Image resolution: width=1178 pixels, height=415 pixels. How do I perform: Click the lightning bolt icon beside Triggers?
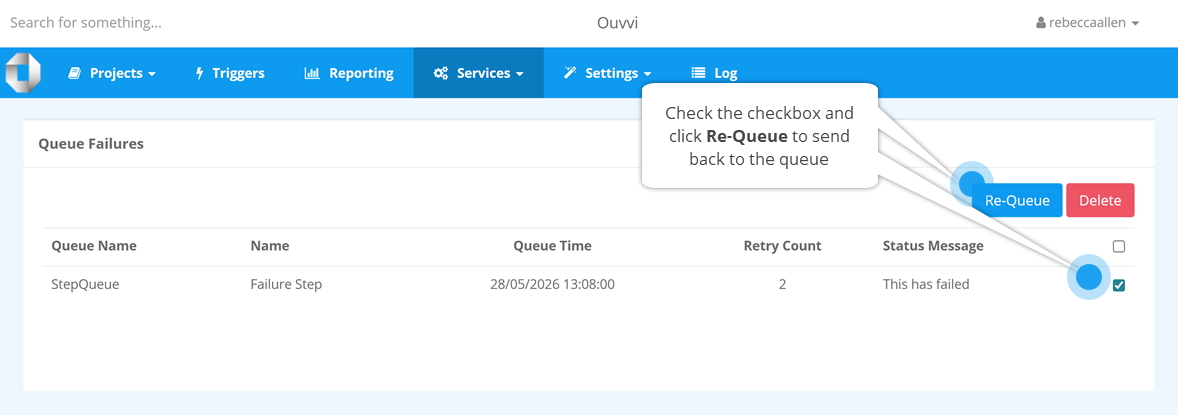[x=199, y=73]
